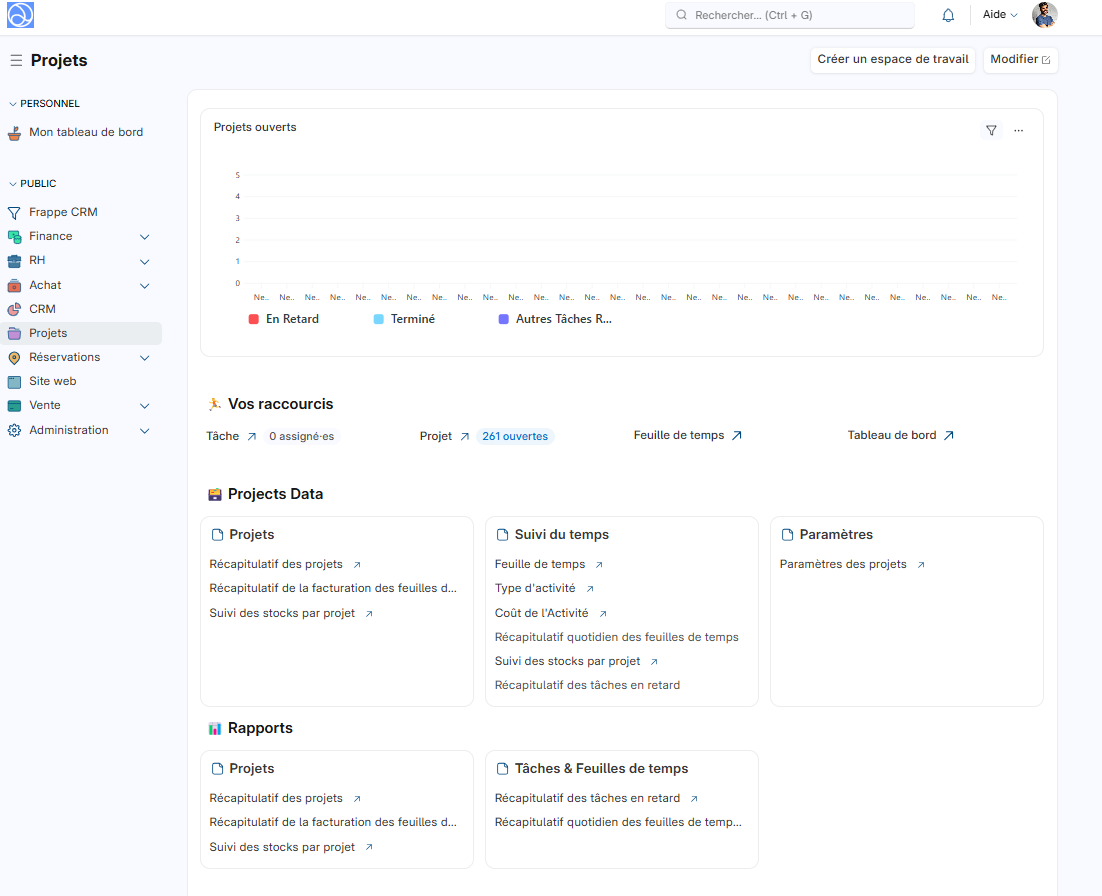Click the Mon tableau de bord plant icon
This screenshot has height=896, width=1102.
click(14, 131)
